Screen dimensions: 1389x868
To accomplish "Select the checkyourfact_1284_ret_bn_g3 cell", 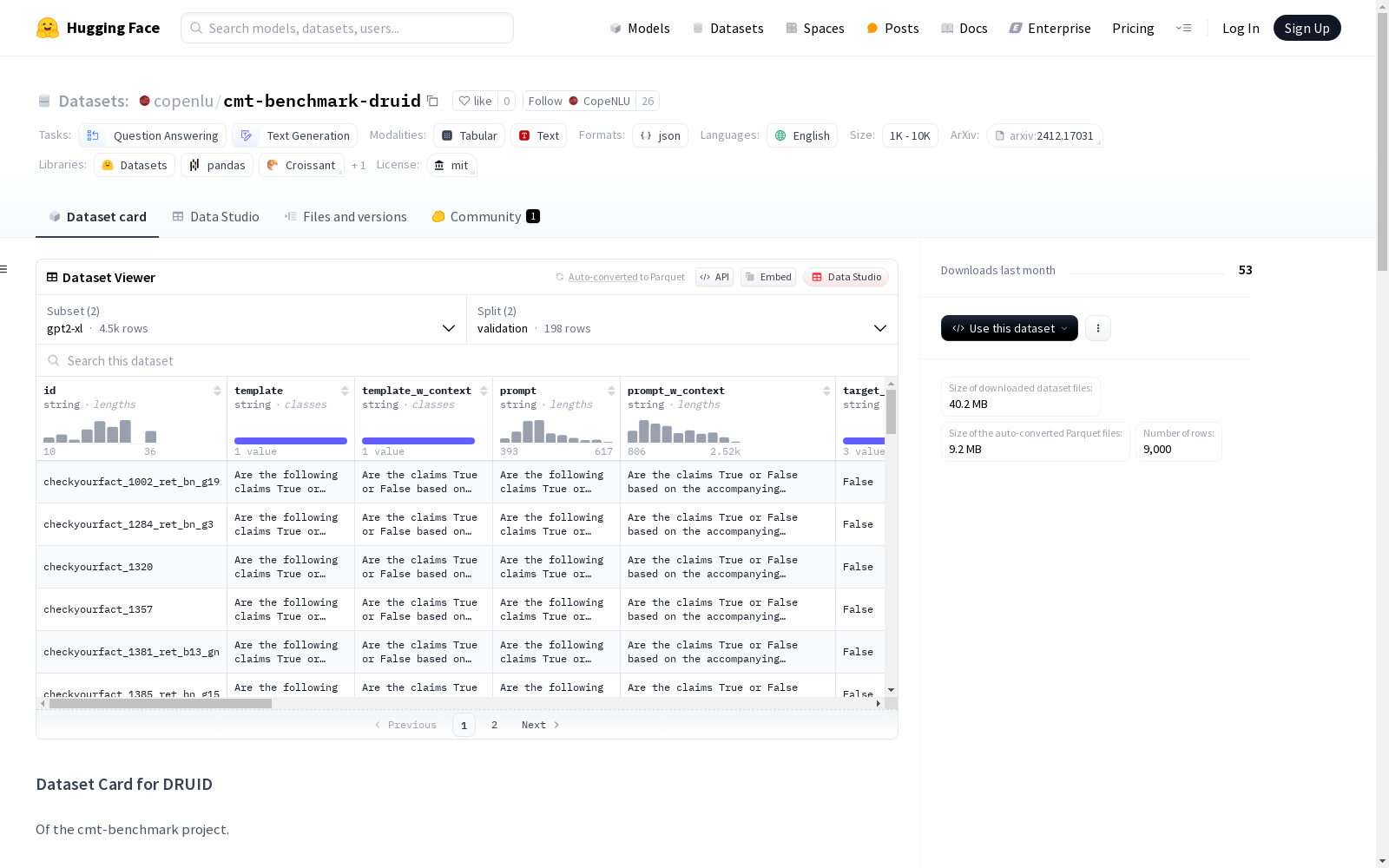I will point(131,524).
